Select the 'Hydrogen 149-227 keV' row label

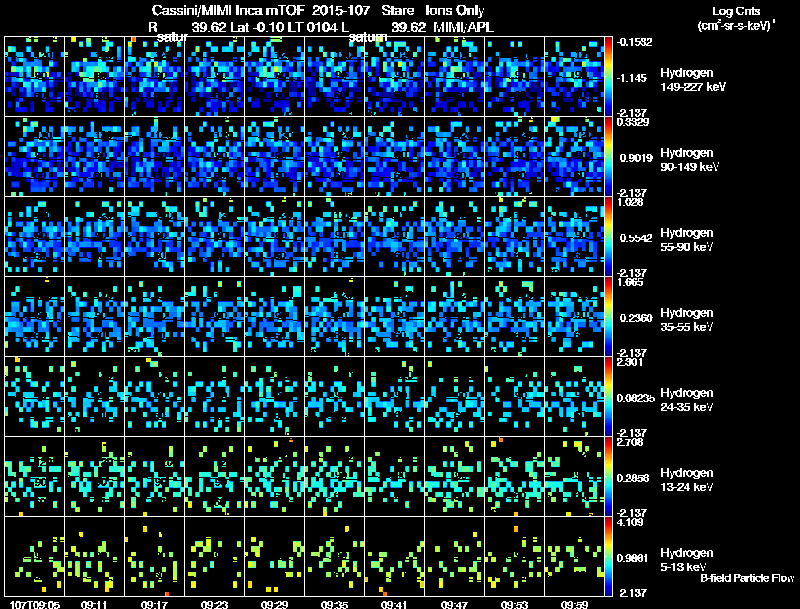(693, 80)
